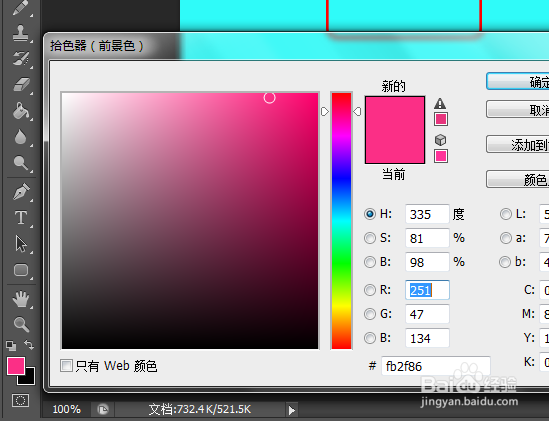The height and width of the screenshot is (421, 549).
Task: Select the G green radio button
Action: (x=370, y=314)
